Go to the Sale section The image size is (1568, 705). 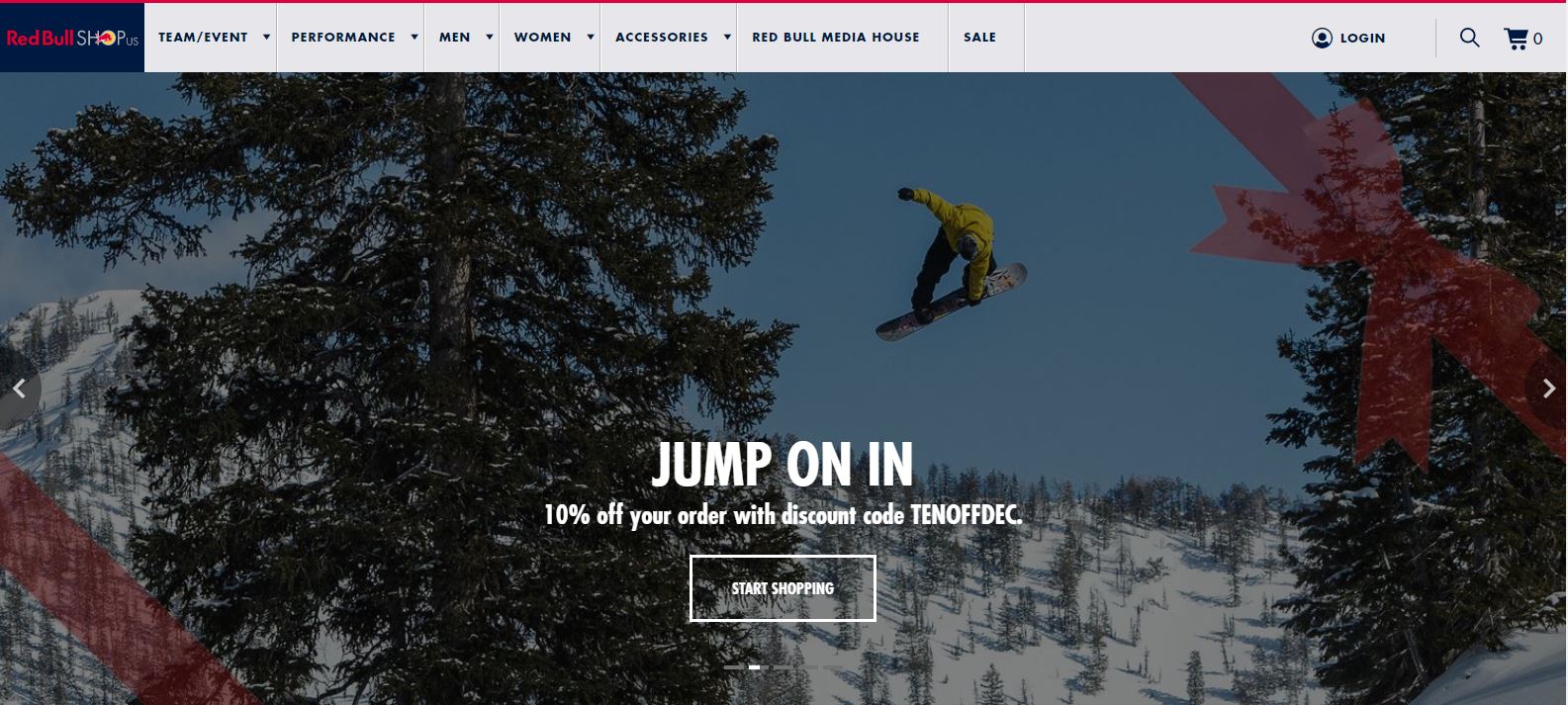point(979,38)
